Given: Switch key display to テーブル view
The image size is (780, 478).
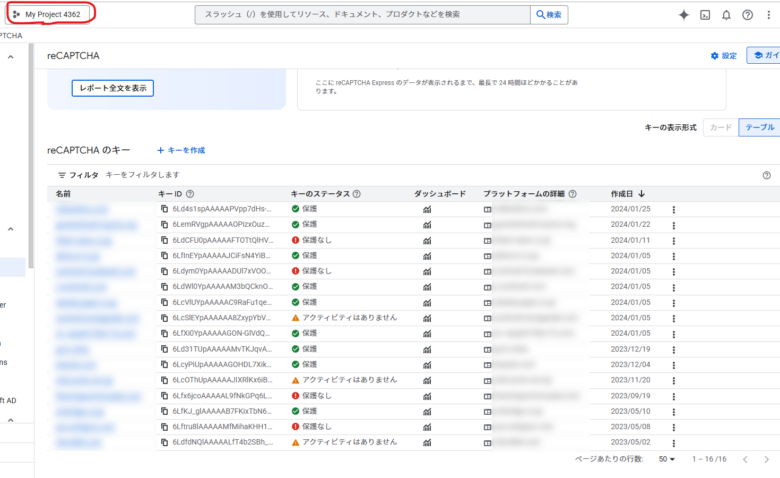Looking at the screenshot, I should [759, 127].
